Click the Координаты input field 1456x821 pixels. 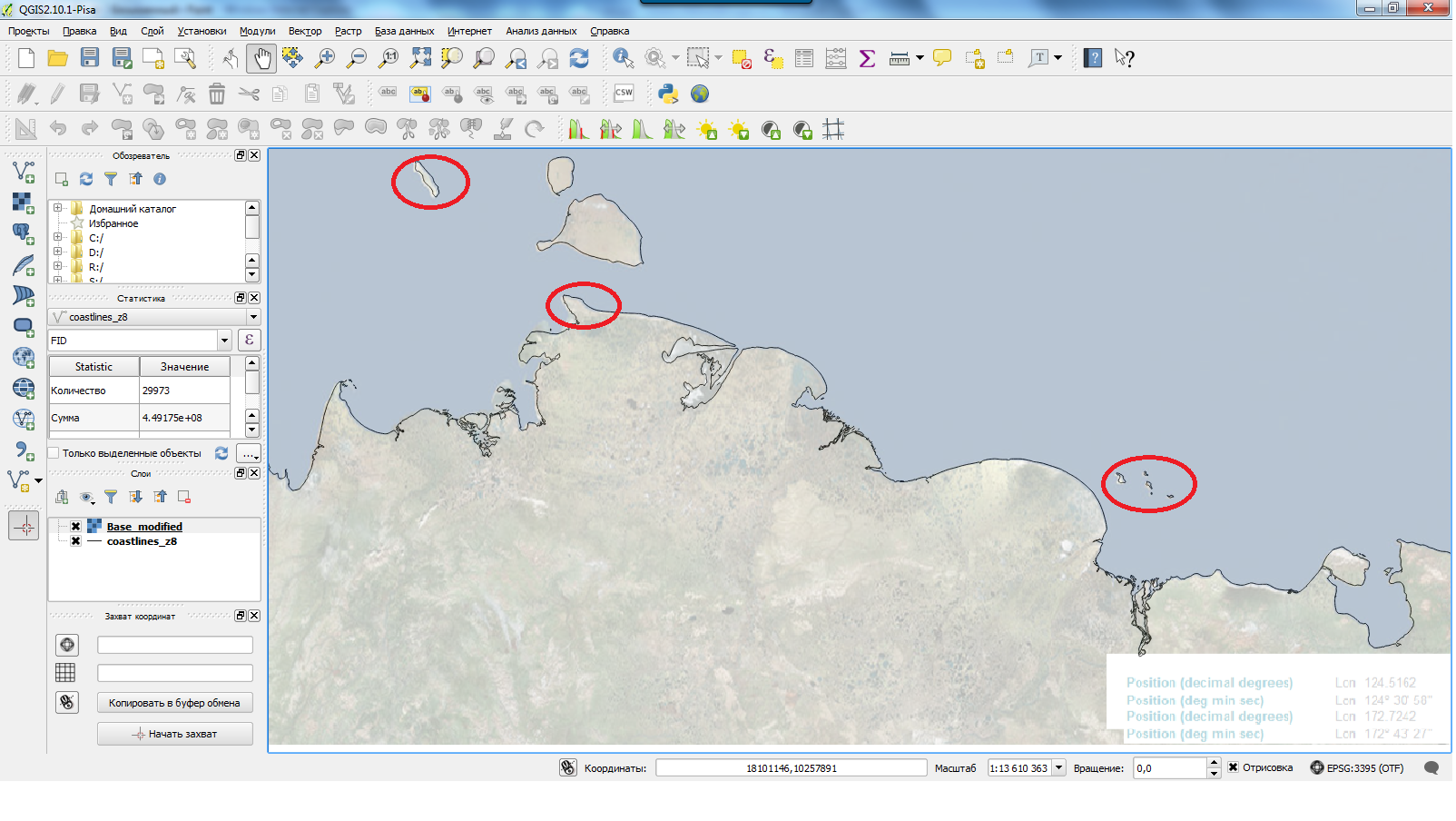pos(791,768)
